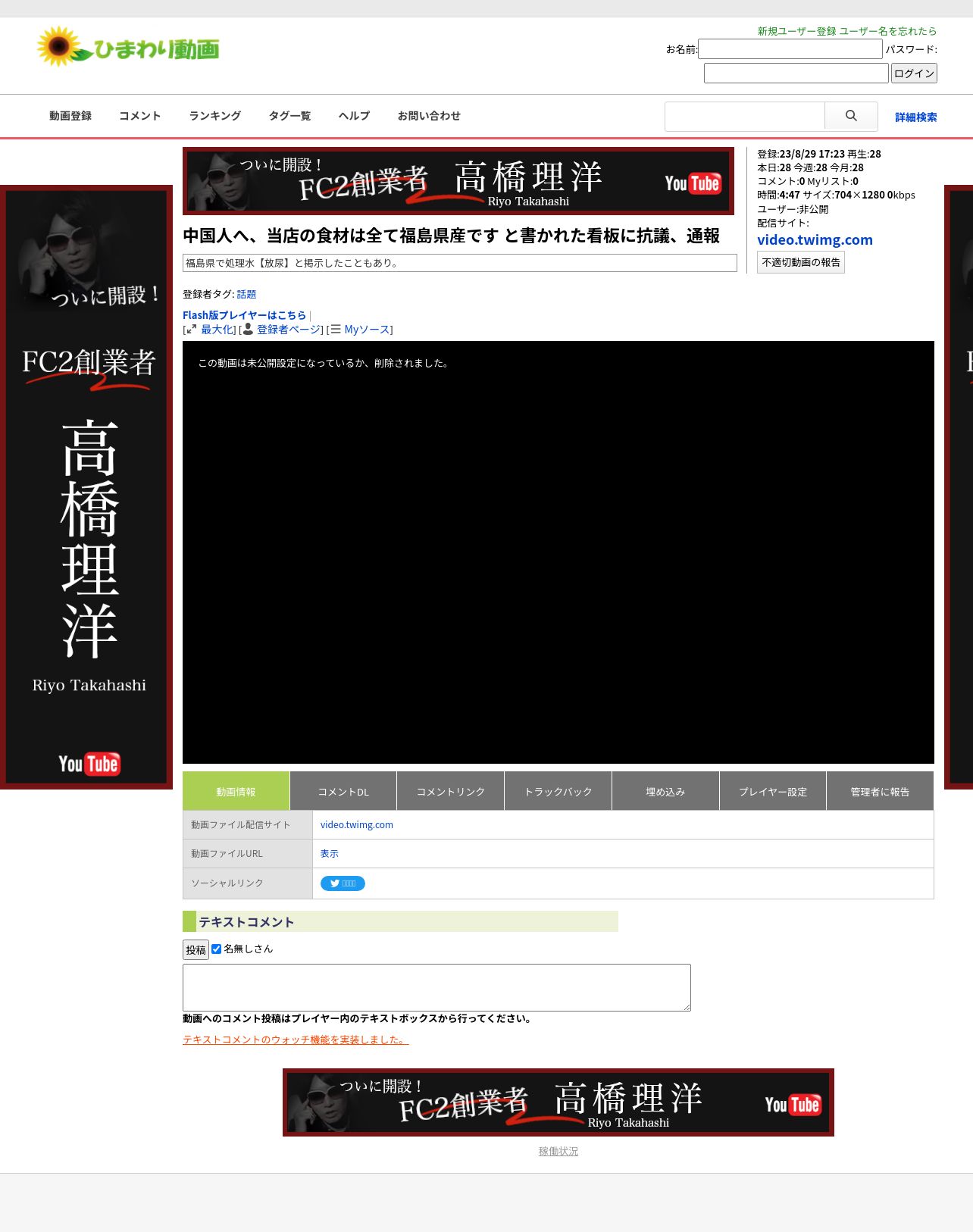Open the タグ一覧 menu item
Viewport: 973px width, 1232px height.
pyautogui.click(x=290, y=116)
